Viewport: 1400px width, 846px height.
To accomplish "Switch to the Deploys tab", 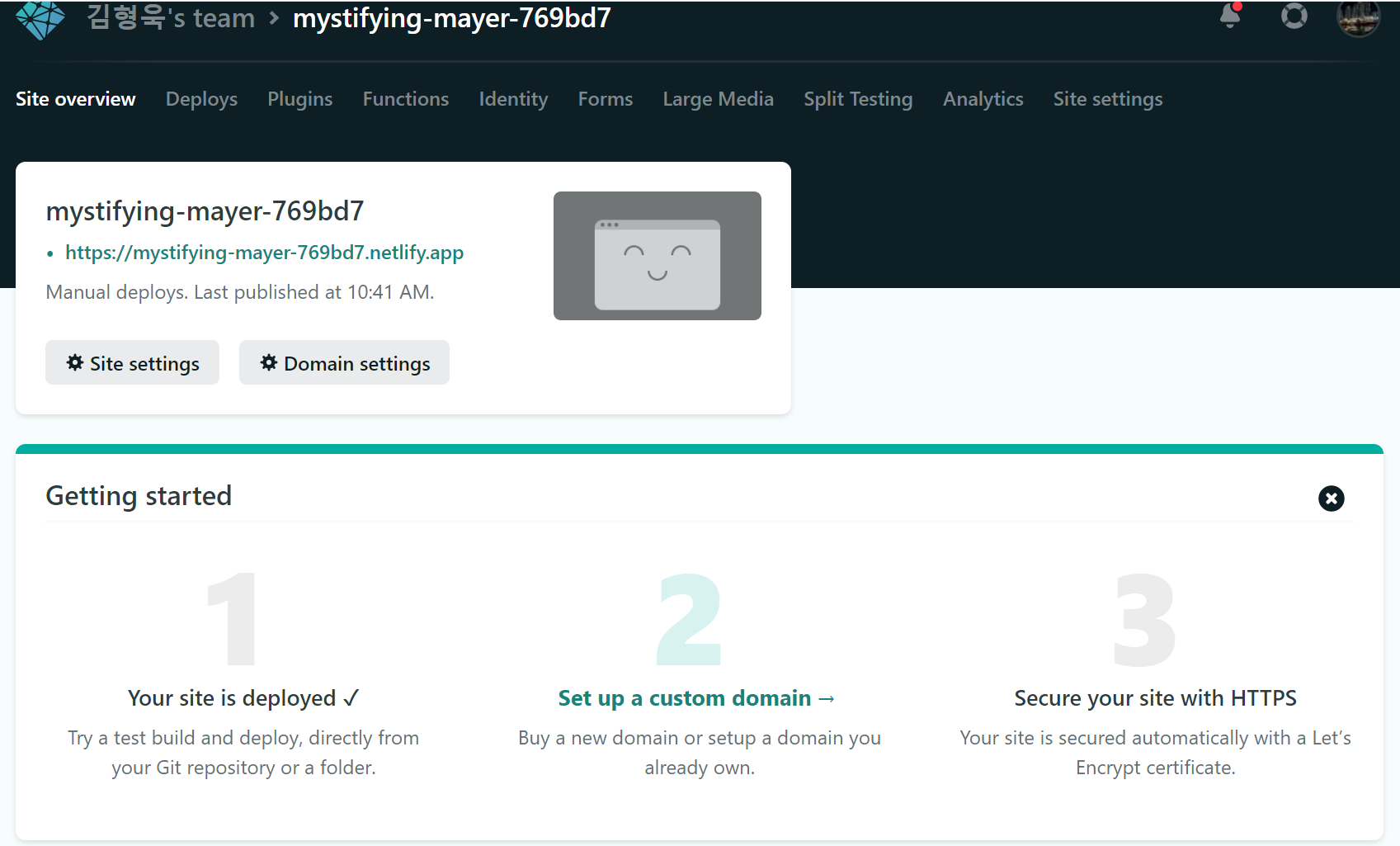I will (x=201, y=99).
